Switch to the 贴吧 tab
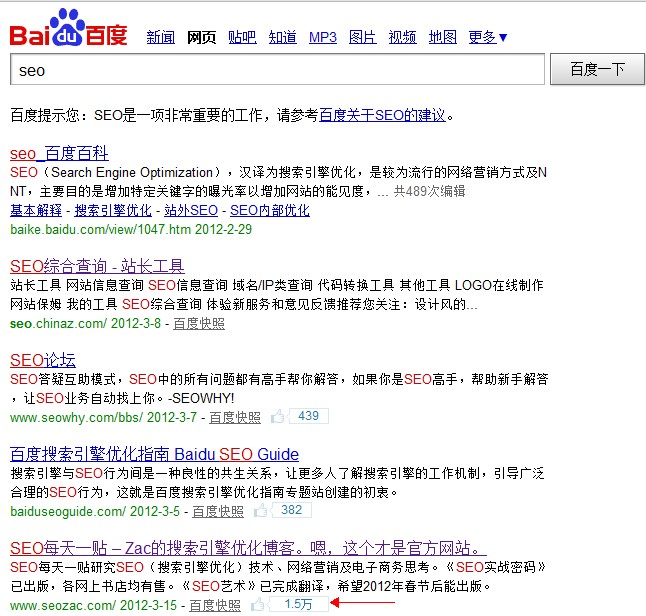Viewport: 646px width, 616px height. tap(242, 37)
